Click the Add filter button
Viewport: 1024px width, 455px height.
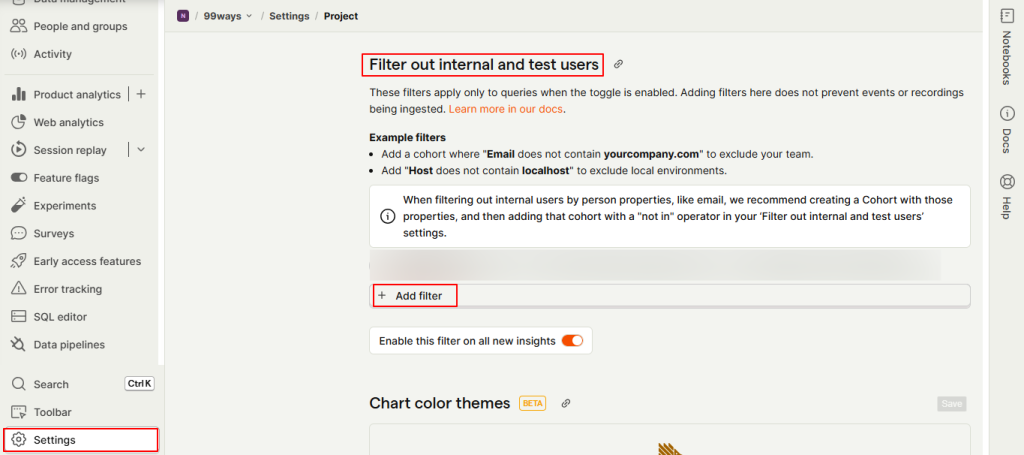(669, 296)
